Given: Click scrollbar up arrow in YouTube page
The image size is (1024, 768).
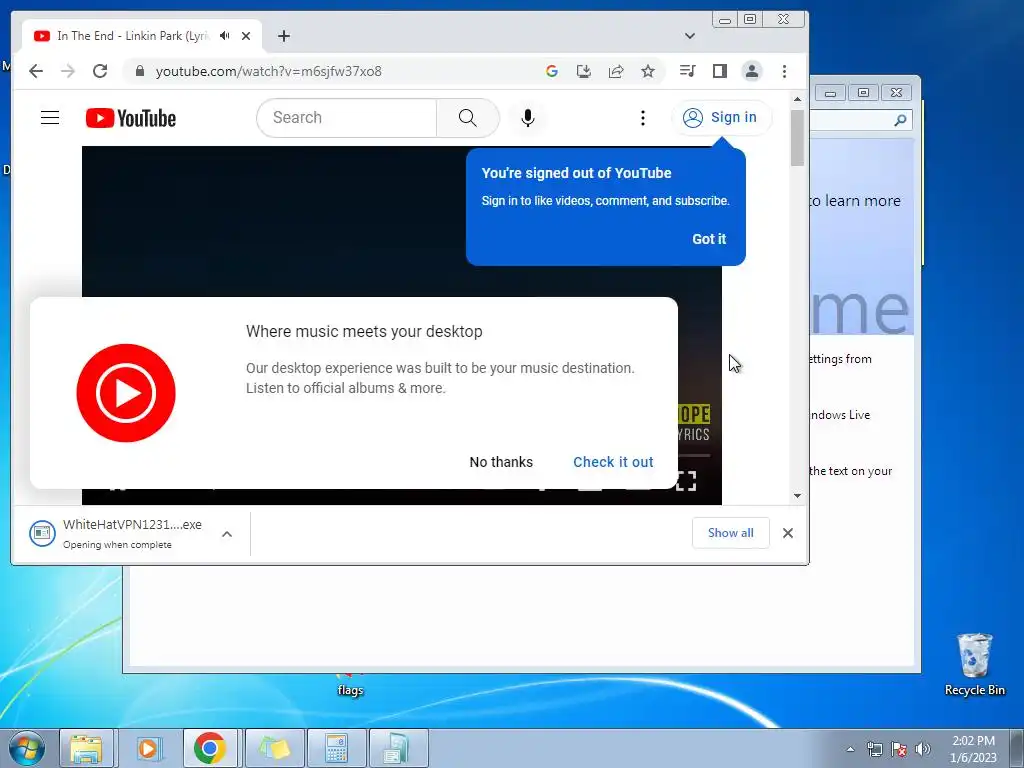Looking at the screenshot, I should click(797, 99).
